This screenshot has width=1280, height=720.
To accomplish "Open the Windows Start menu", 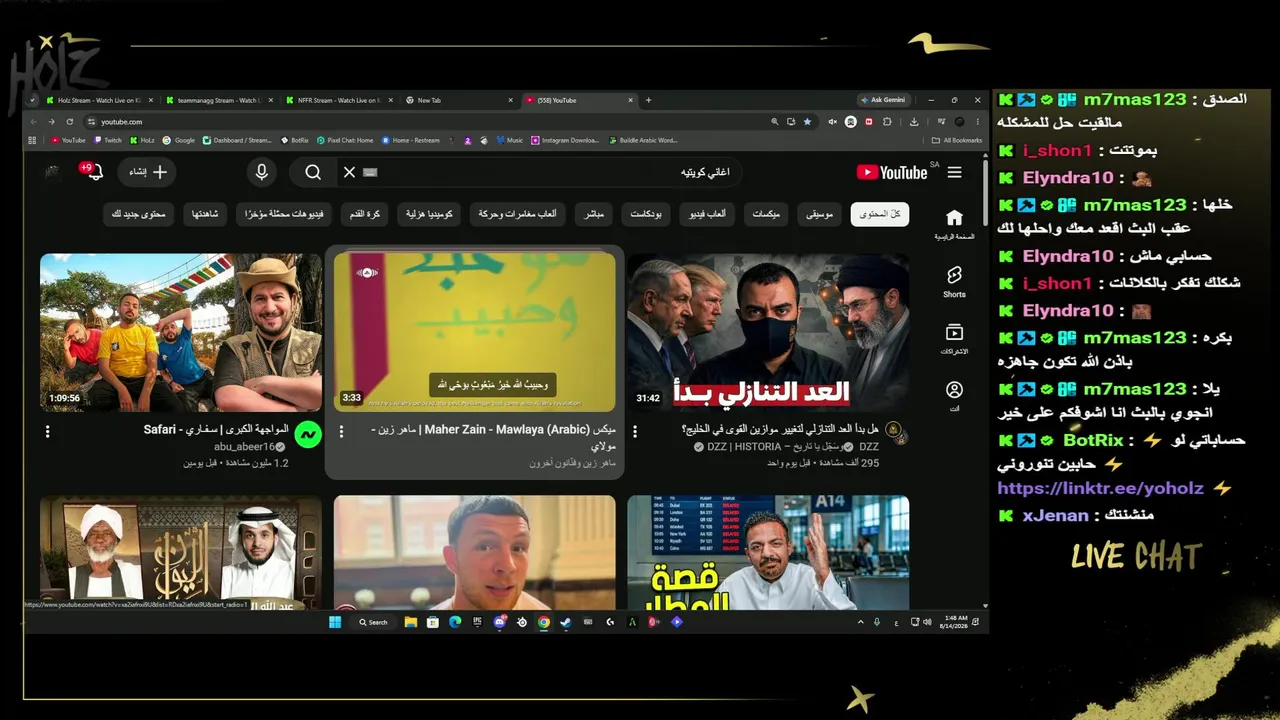I will [x=335, y=622].
